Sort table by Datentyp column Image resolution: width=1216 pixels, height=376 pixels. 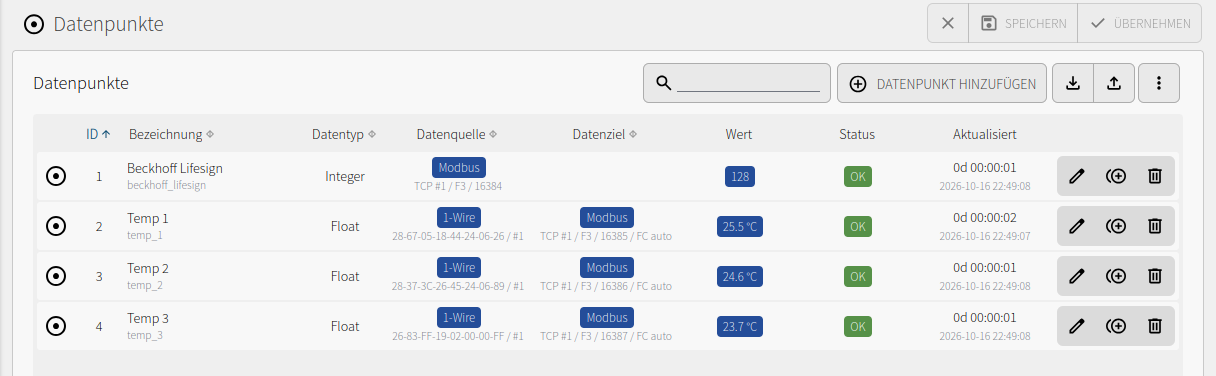344,134
